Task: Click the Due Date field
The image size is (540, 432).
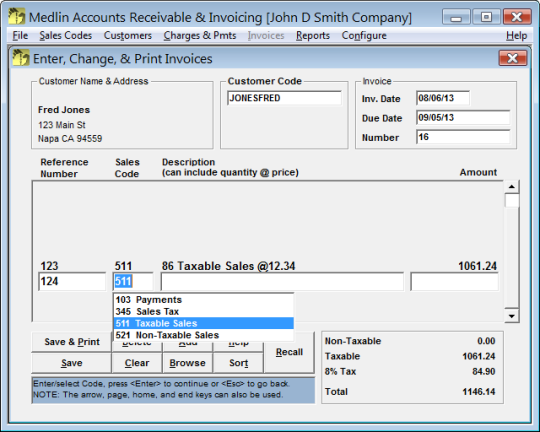Action: tap(463, 118)
